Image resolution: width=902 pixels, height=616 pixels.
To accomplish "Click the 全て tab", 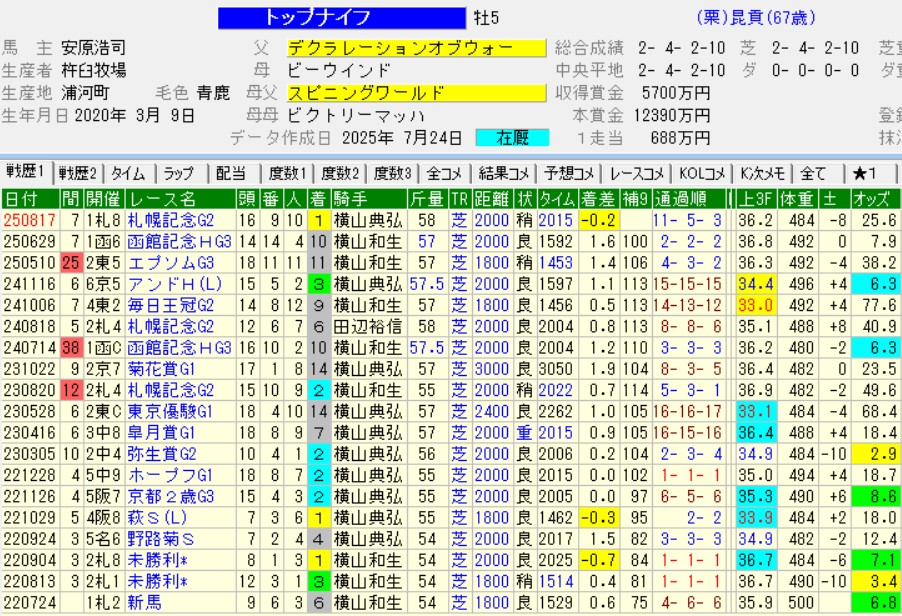I will click(813, 173).
